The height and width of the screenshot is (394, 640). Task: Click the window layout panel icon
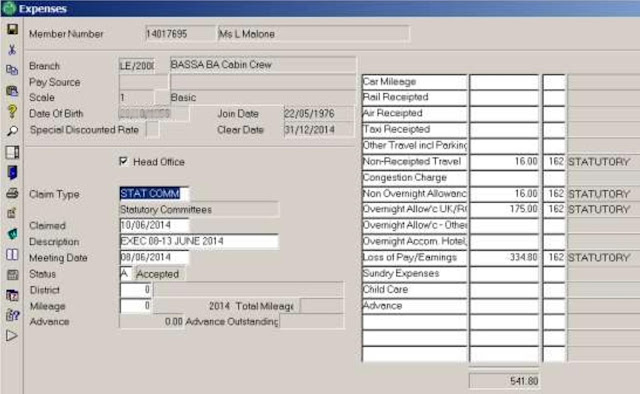pyautogui.click(x=12, y=152)
